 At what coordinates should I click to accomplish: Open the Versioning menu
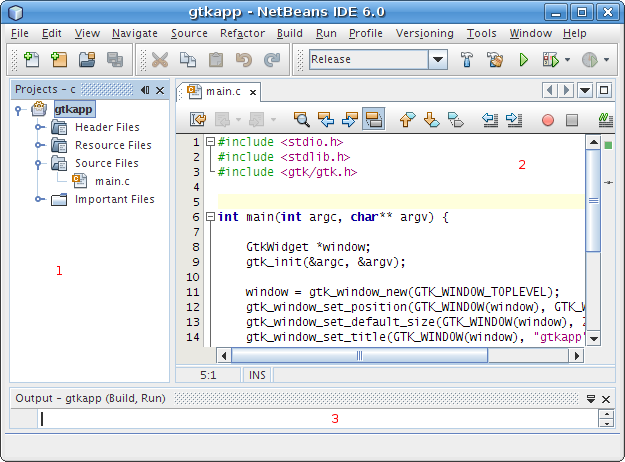[425, 33]
